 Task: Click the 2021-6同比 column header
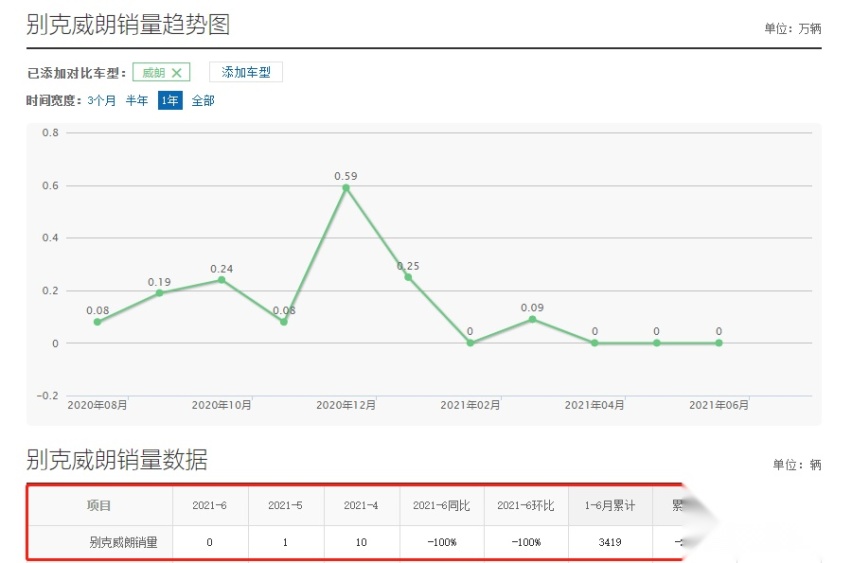[x=441, y=505]
